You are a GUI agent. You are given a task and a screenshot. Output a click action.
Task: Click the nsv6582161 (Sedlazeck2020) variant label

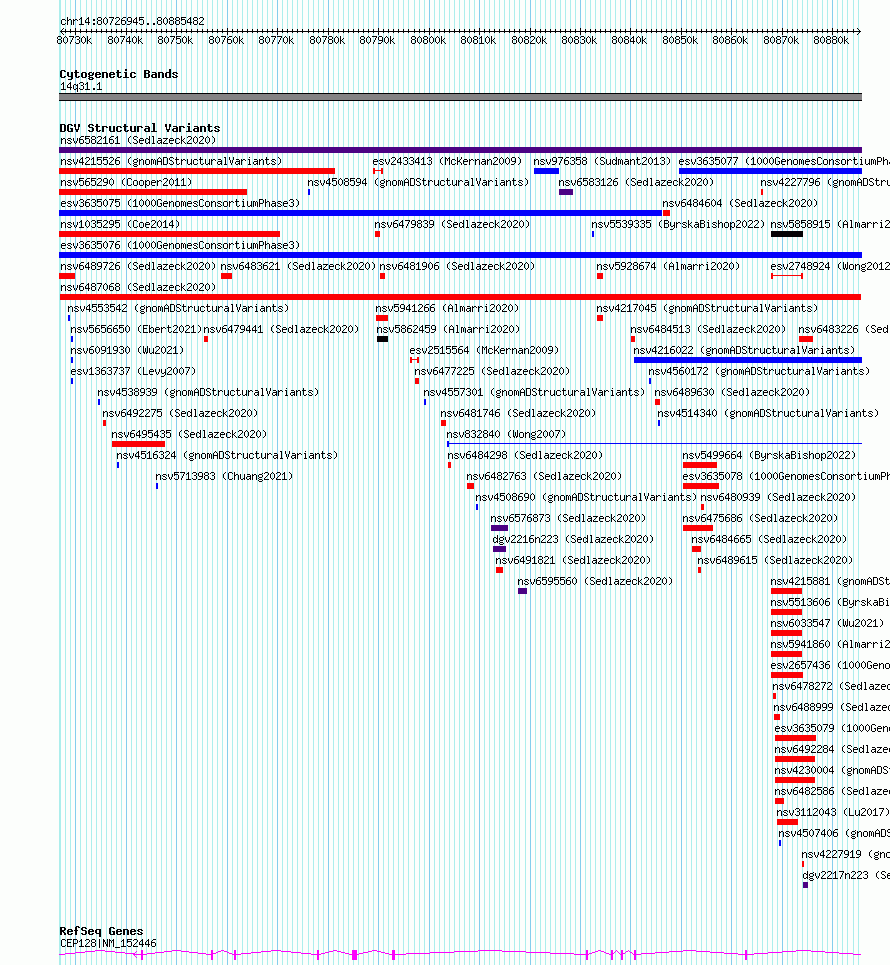[x=138, y=140]
